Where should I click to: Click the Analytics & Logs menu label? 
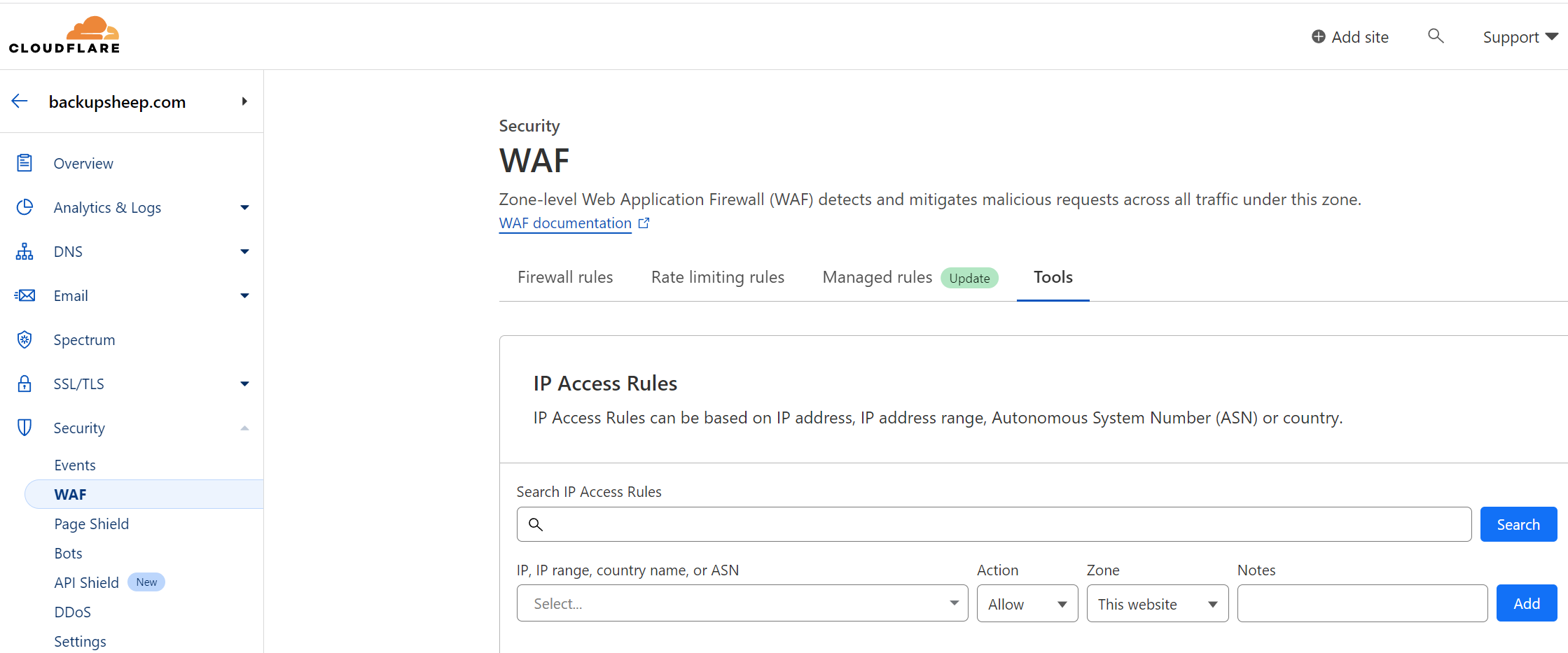pos(107,207)
